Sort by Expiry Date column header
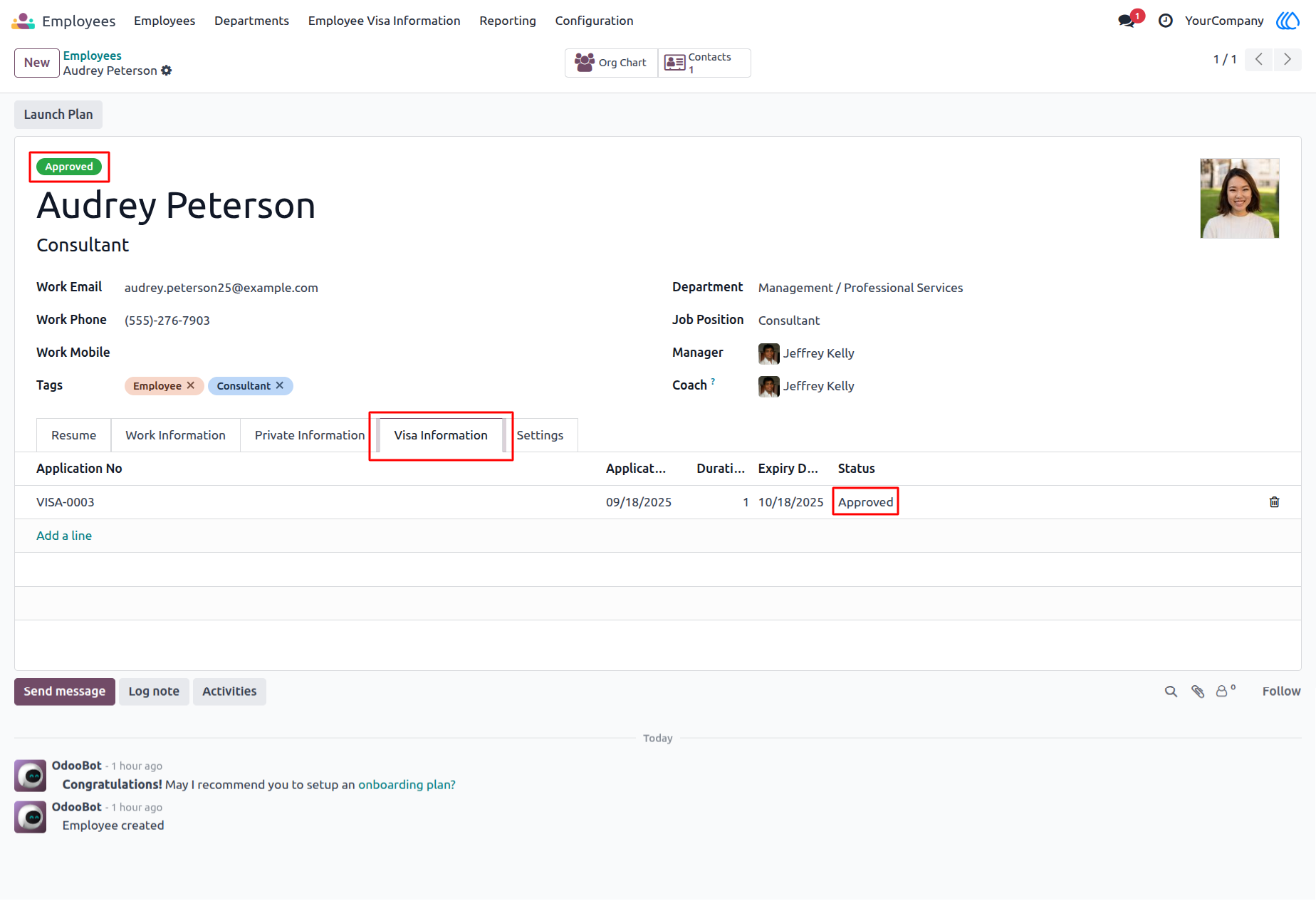 coord(788,469)
